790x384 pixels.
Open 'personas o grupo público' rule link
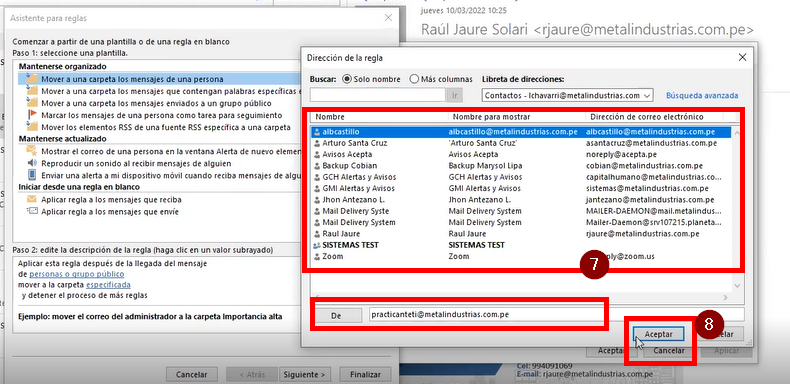77,274
